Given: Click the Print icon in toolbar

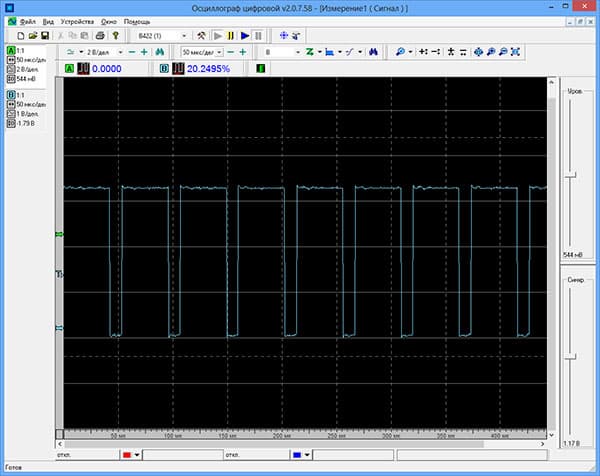Looking at the screenshot, I should click(x=100, y=35).
